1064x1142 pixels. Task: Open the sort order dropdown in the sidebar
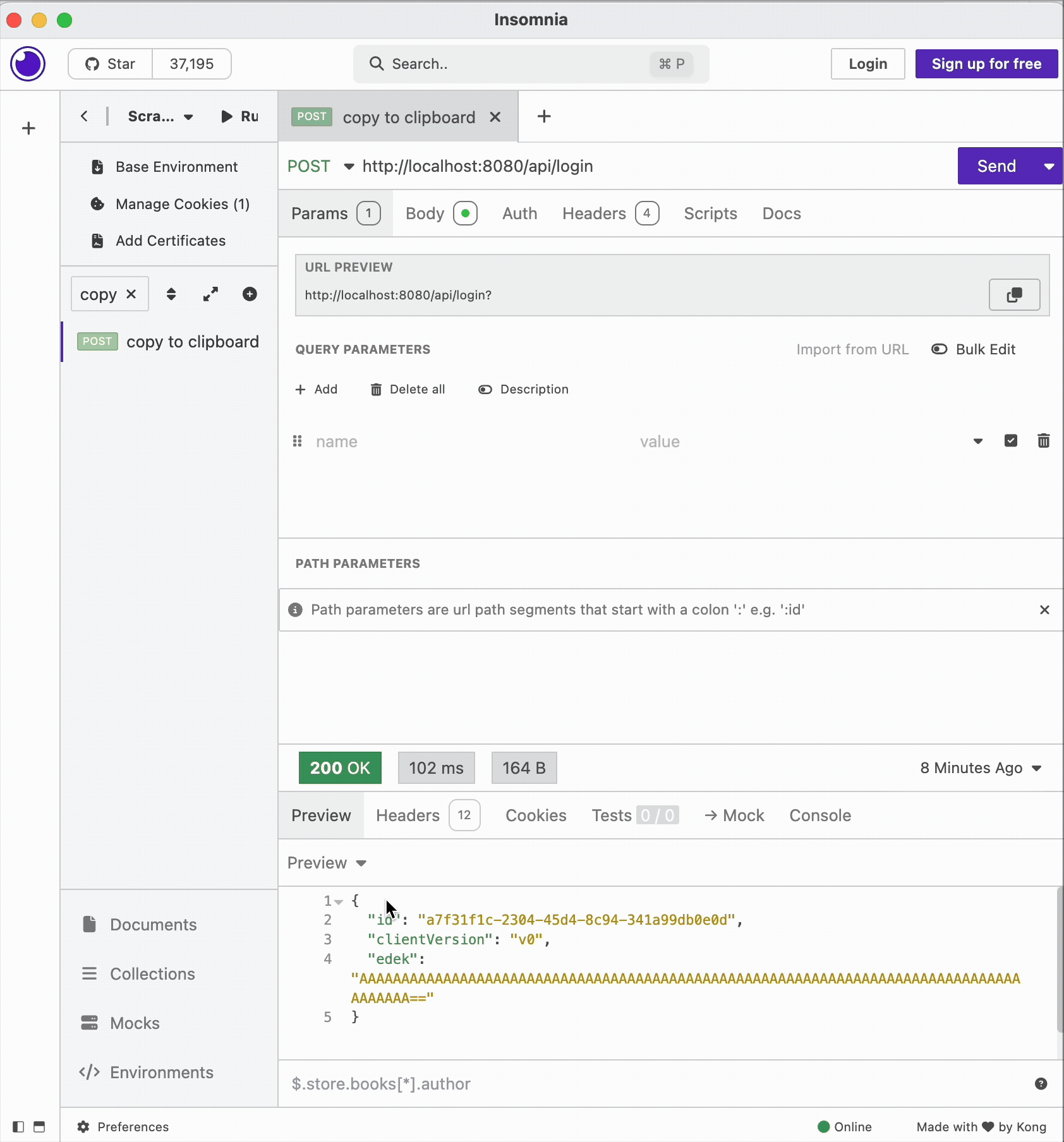click(171, 294)
